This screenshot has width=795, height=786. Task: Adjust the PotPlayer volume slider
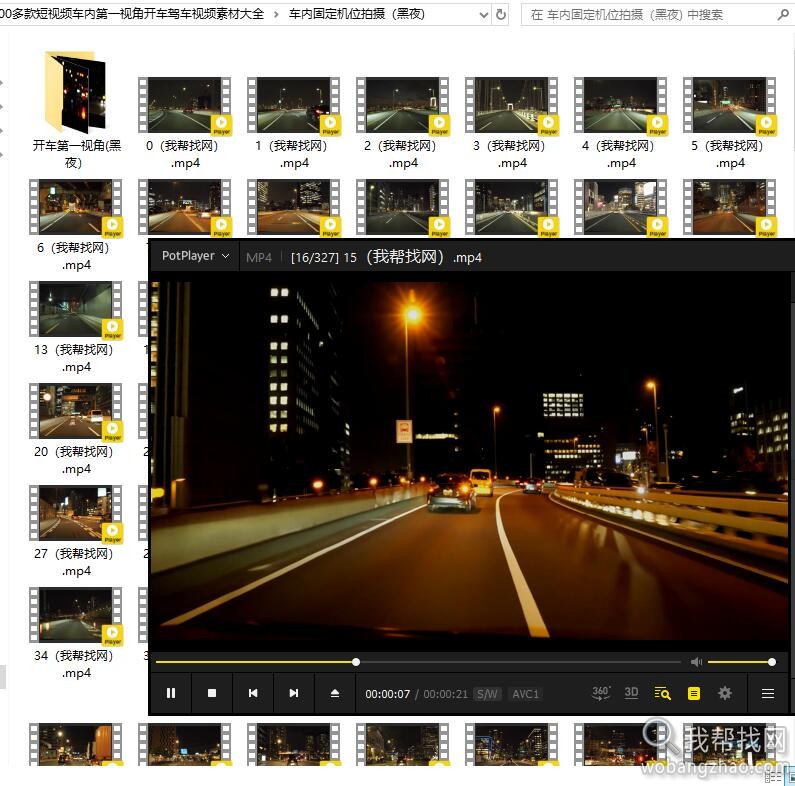740,662
